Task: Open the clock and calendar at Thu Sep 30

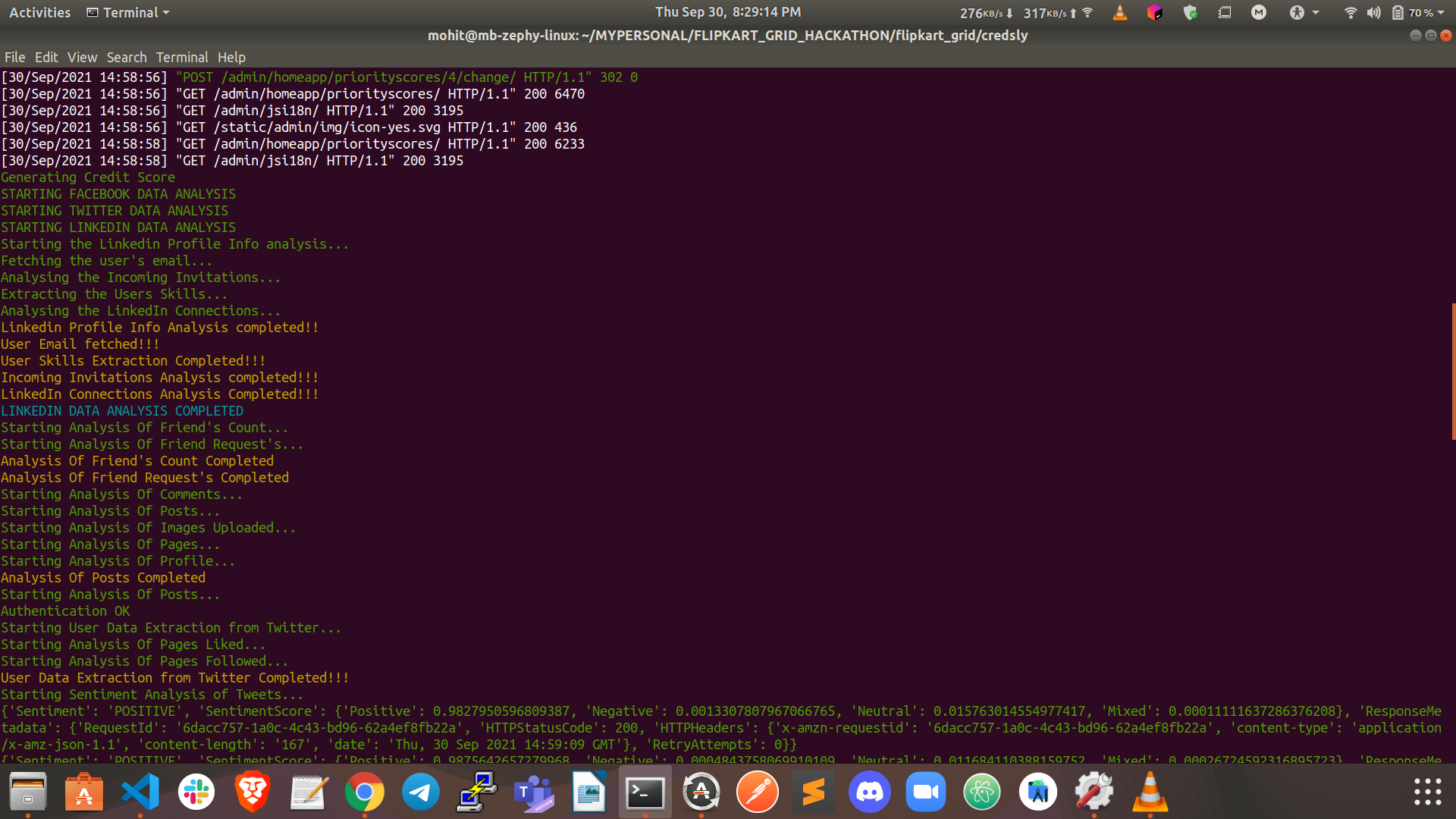Action: 728,12
